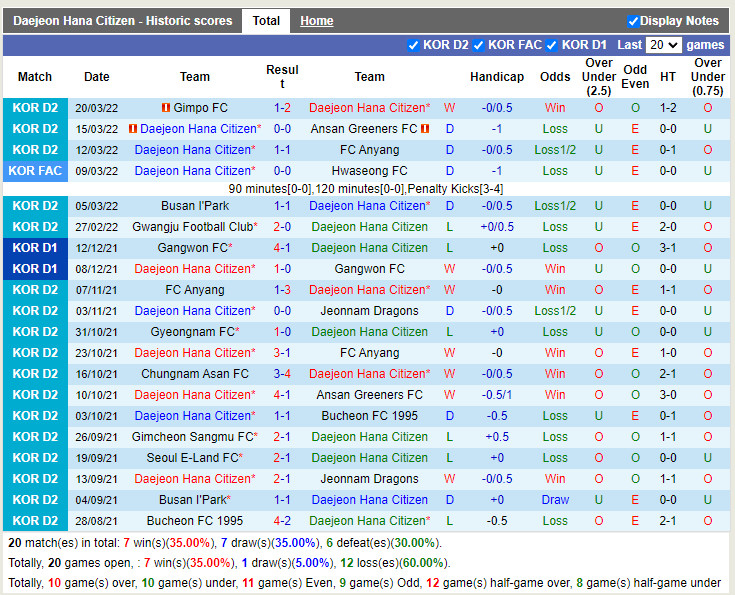Toggle the Display Notes checkbox
The image size is (735, 595).
click(x=633, y=21)
